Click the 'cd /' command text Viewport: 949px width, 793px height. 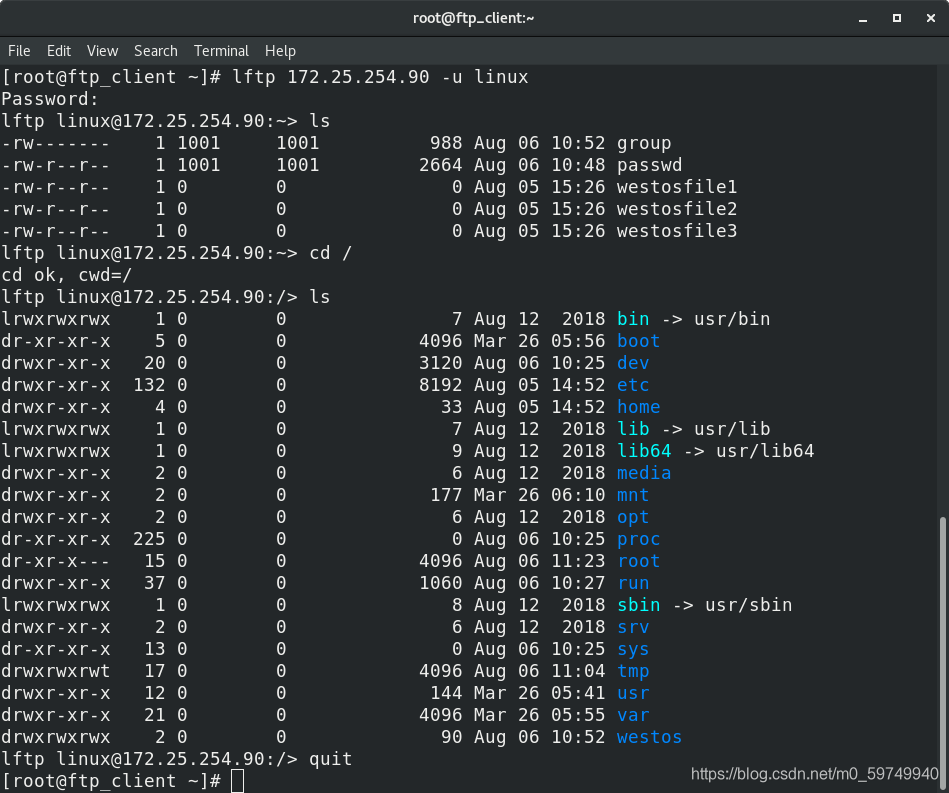click(x=330, y=252)
